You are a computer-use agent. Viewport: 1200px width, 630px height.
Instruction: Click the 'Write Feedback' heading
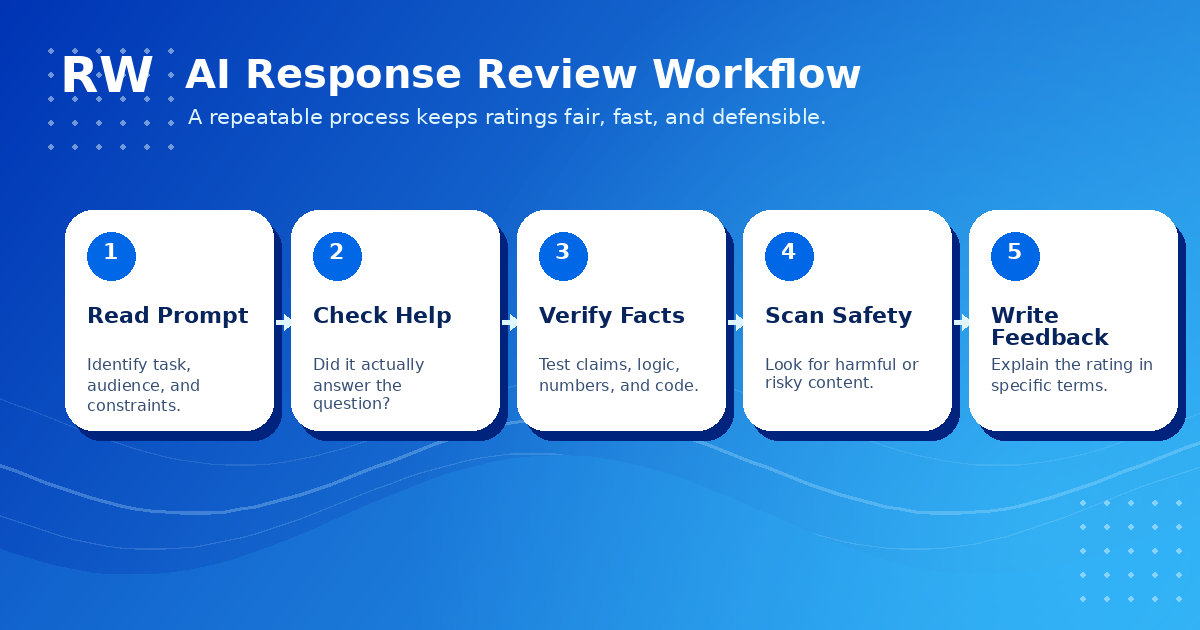tap(1050, 327)
